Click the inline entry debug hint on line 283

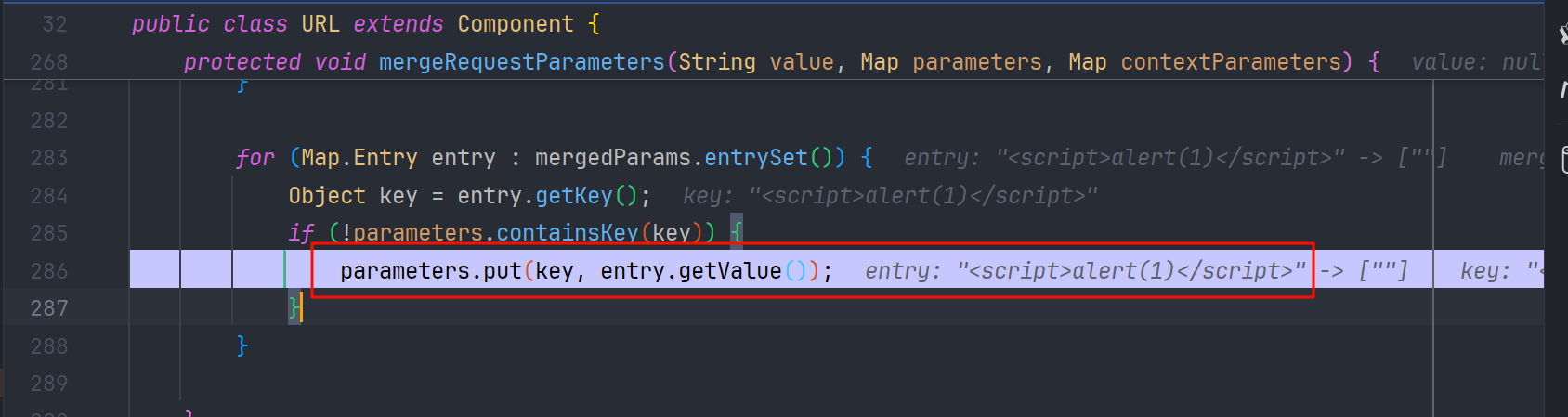1175,158
